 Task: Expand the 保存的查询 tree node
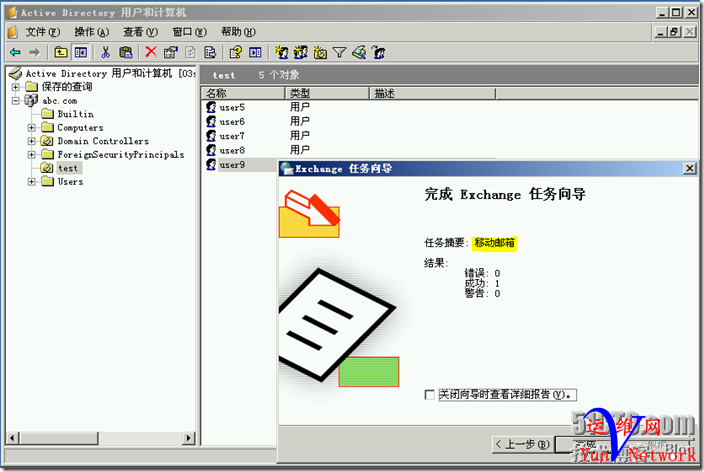tap(16, 87)
